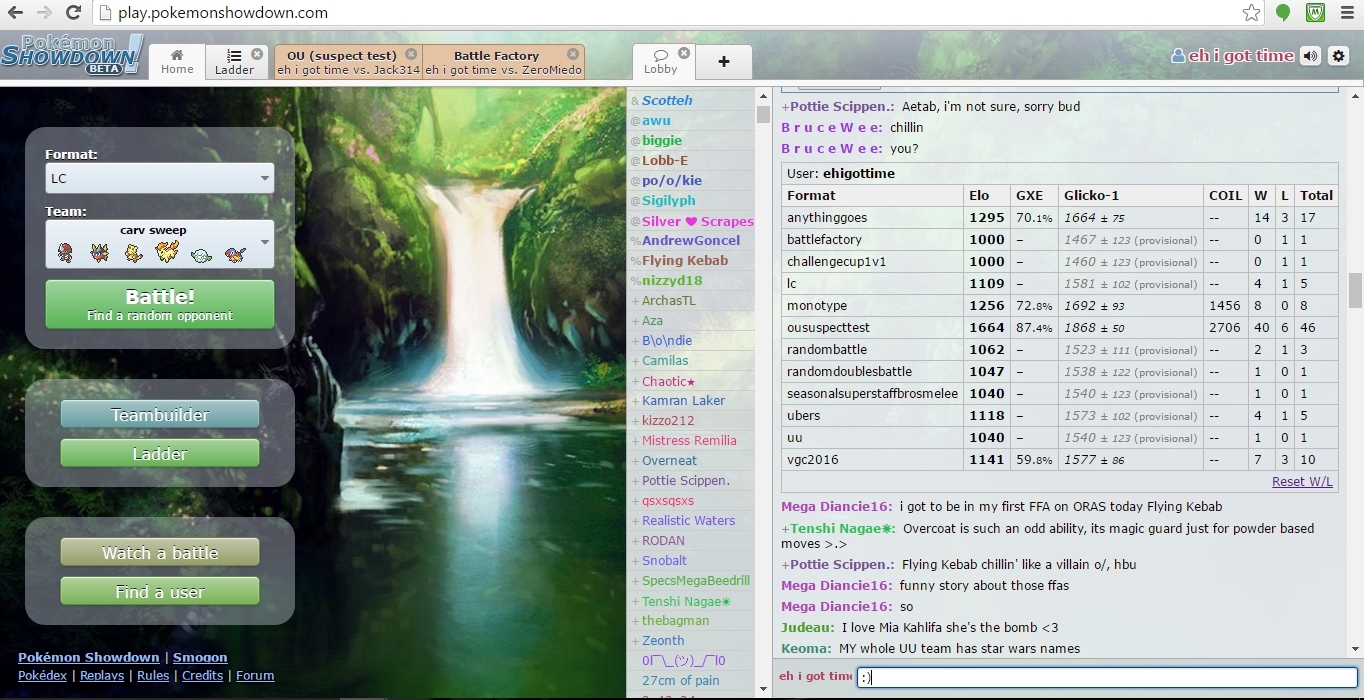Click the Reset W/L link
Image resolution: width=1364 pixels, height=700 pixels.
pos(1301,482)
